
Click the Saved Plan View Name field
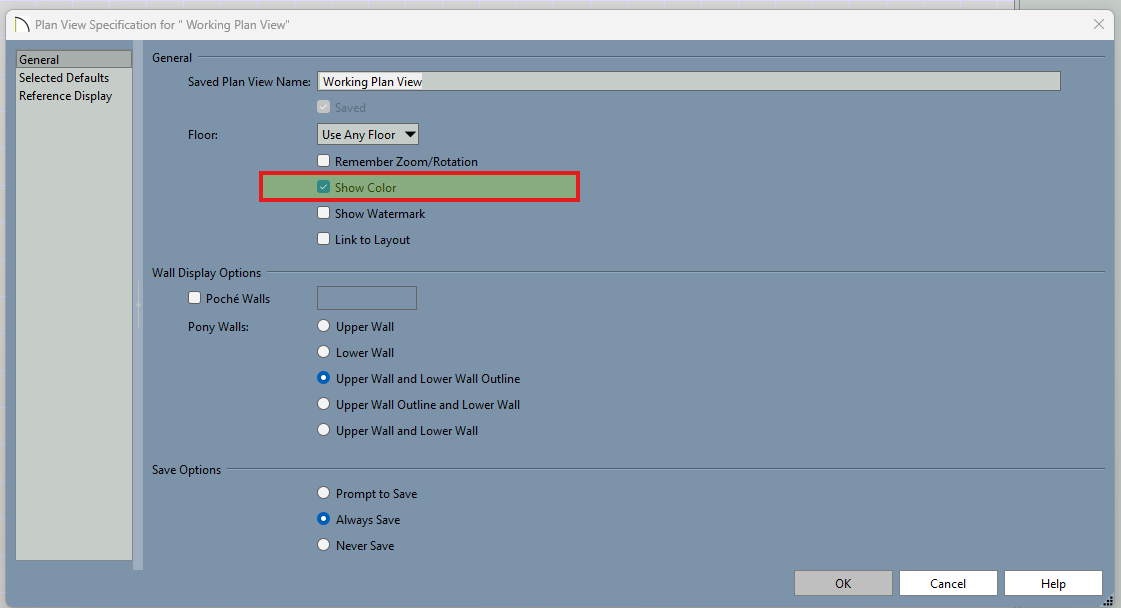point(688,82)
